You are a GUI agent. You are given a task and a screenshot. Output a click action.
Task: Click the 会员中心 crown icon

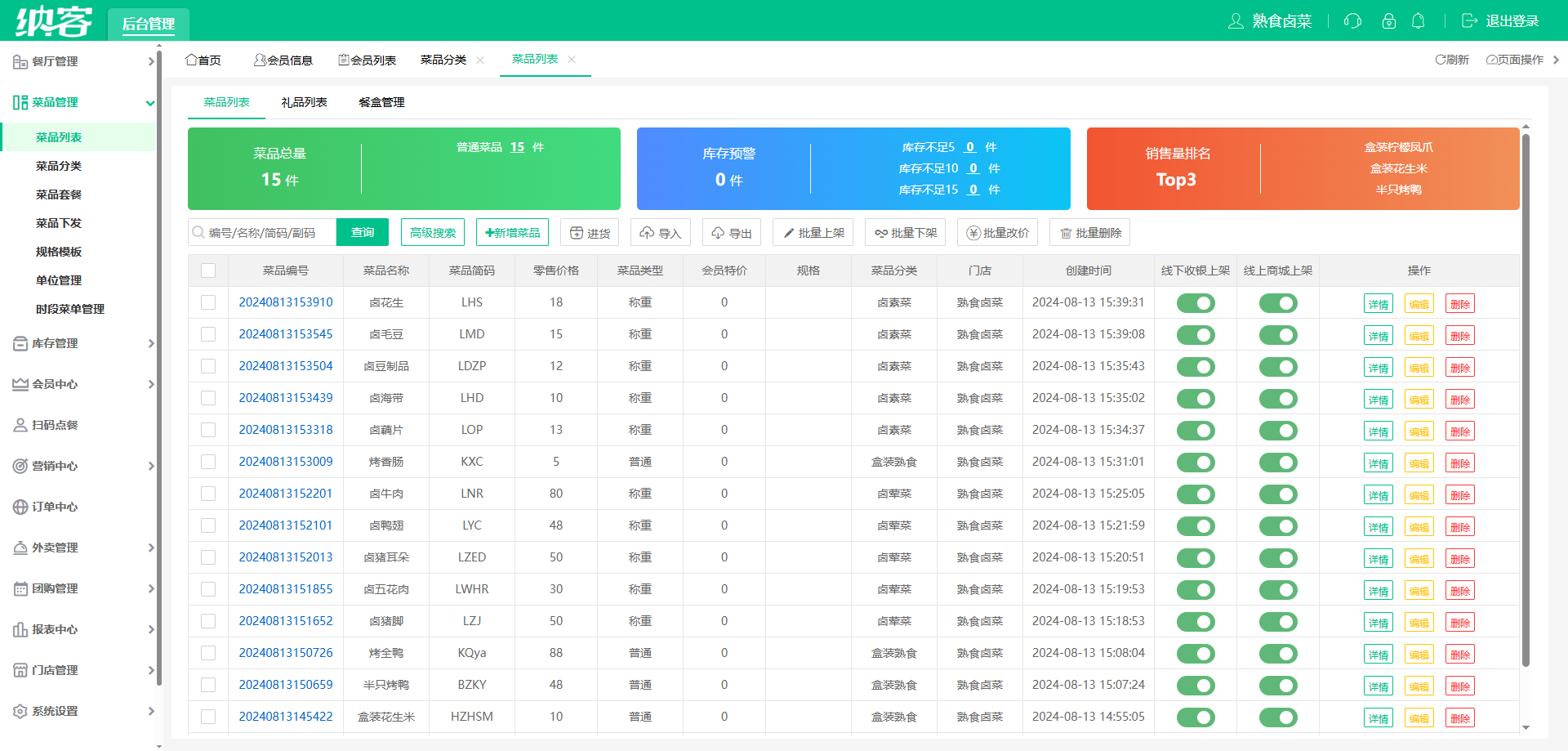pos(20,384)
